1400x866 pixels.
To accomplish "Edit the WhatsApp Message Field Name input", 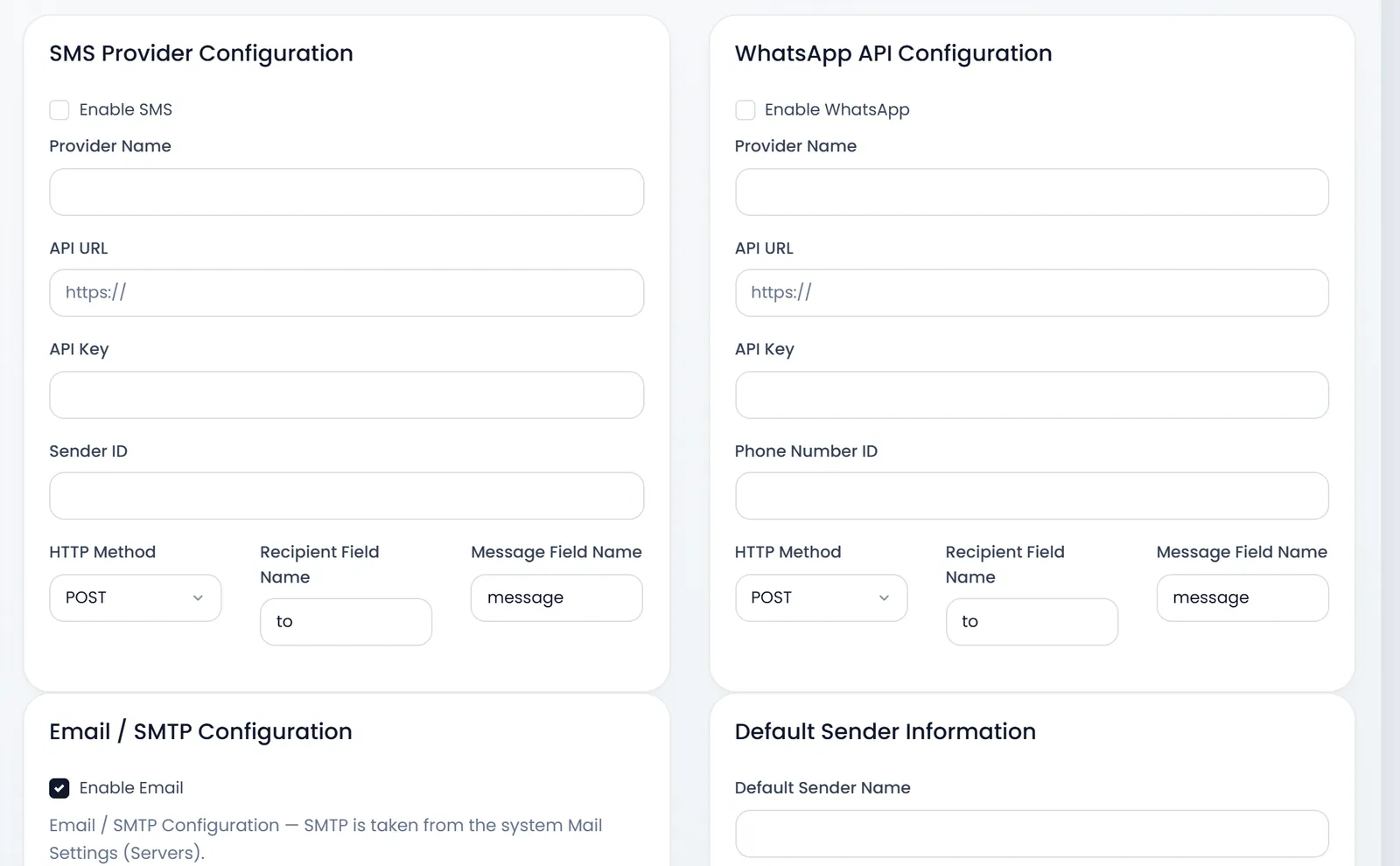I will (x=1242, y=597).
